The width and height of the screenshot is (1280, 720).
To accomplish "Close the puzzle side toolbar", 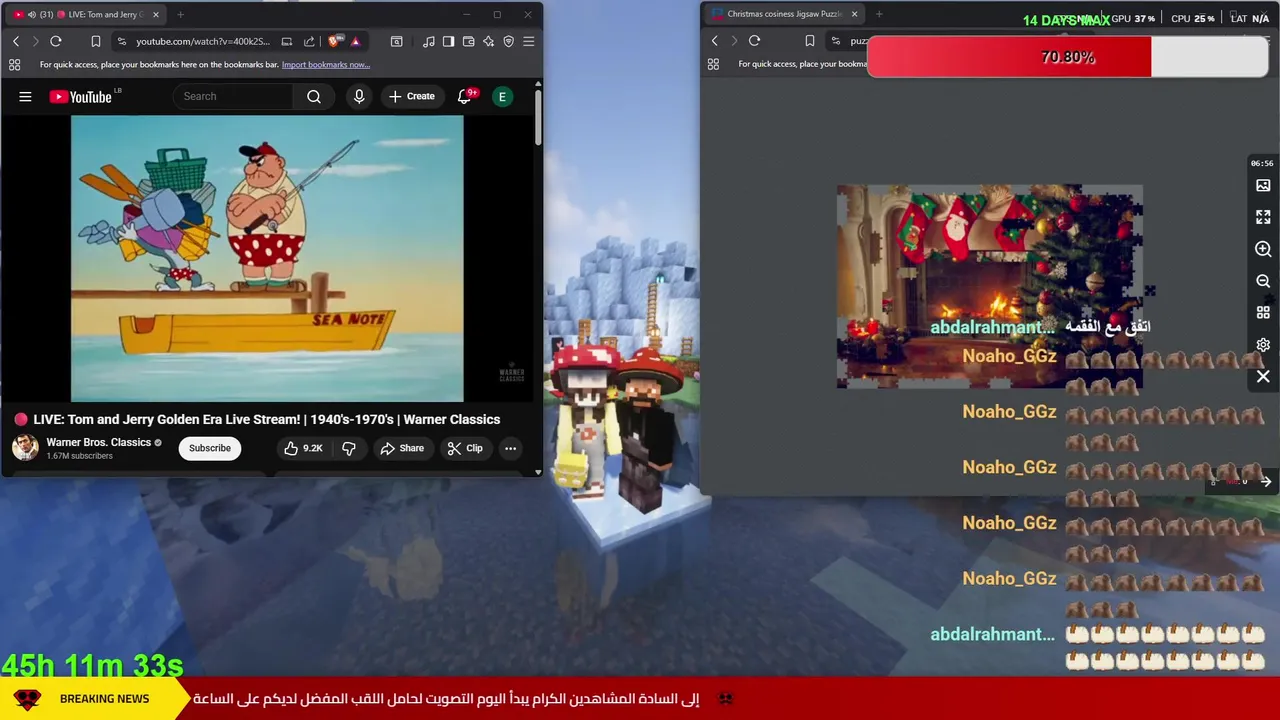I will click(x=1263, y=377).
